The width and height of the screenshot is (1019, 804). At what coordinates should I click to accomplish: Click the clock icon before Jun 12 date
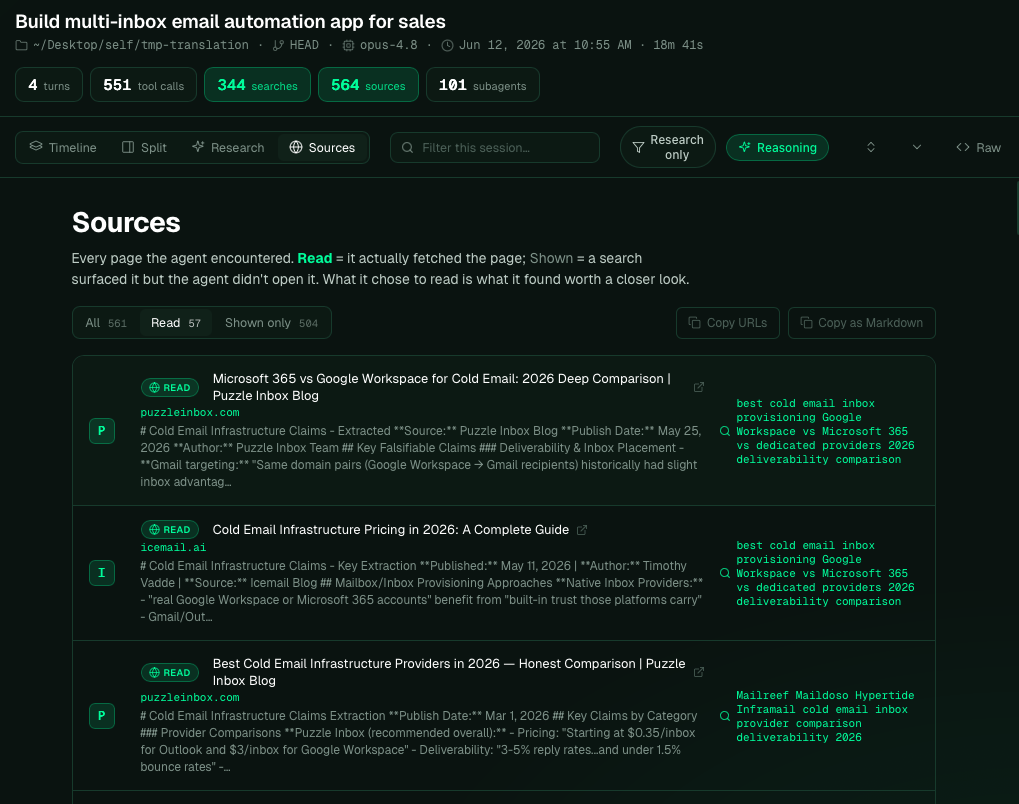[x=447, y=45]
